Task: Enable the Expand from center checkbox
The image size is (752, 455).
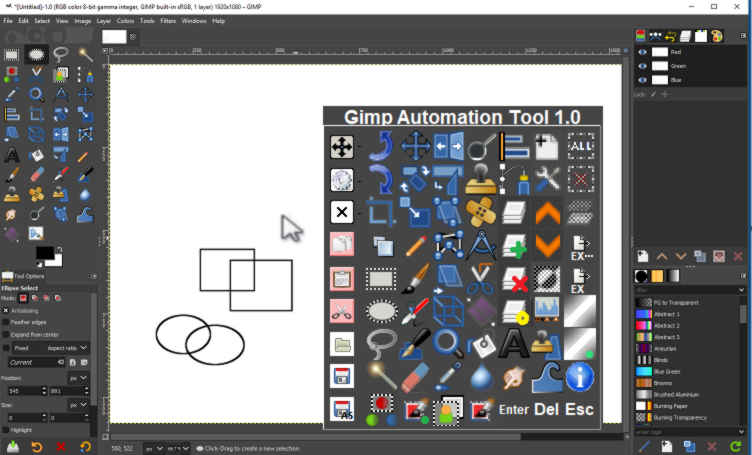Action: point(6,335)
